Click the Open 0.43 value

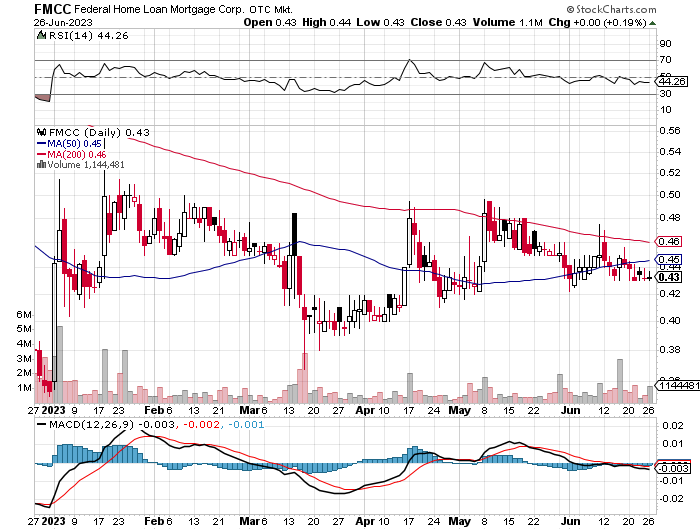coord(270,22)
